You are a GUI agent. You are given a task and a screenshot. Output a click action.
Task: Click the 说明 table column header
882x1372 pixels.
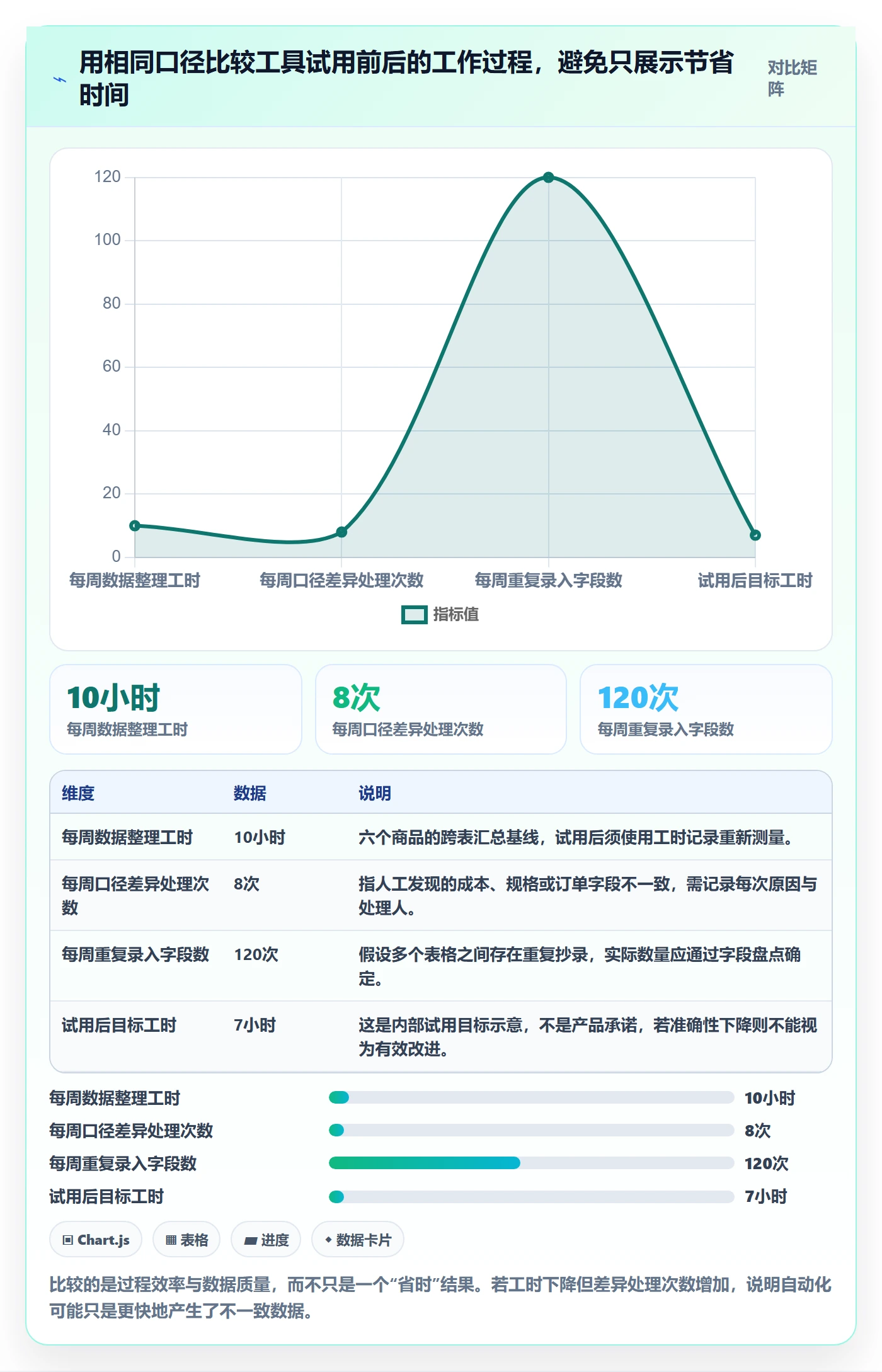point(375,793)
